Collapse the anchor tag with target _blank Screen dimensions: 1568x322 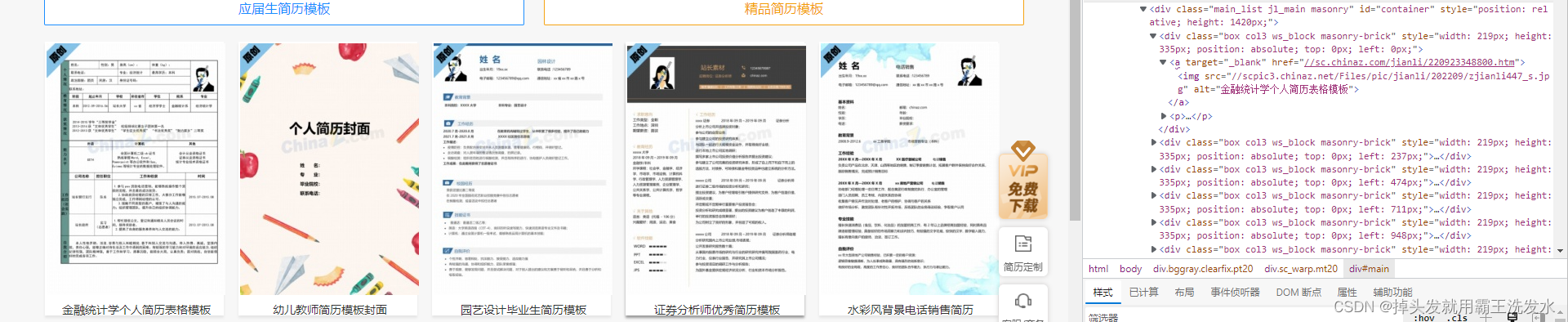[x=1163, y=62]
